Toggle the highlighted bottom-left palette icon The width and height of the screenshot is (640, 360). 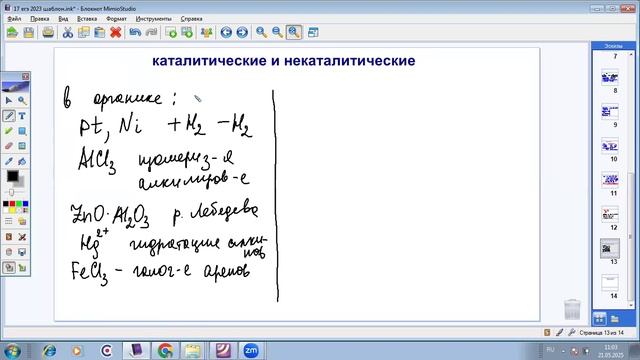pyautogui.click(x=9, y=268)
